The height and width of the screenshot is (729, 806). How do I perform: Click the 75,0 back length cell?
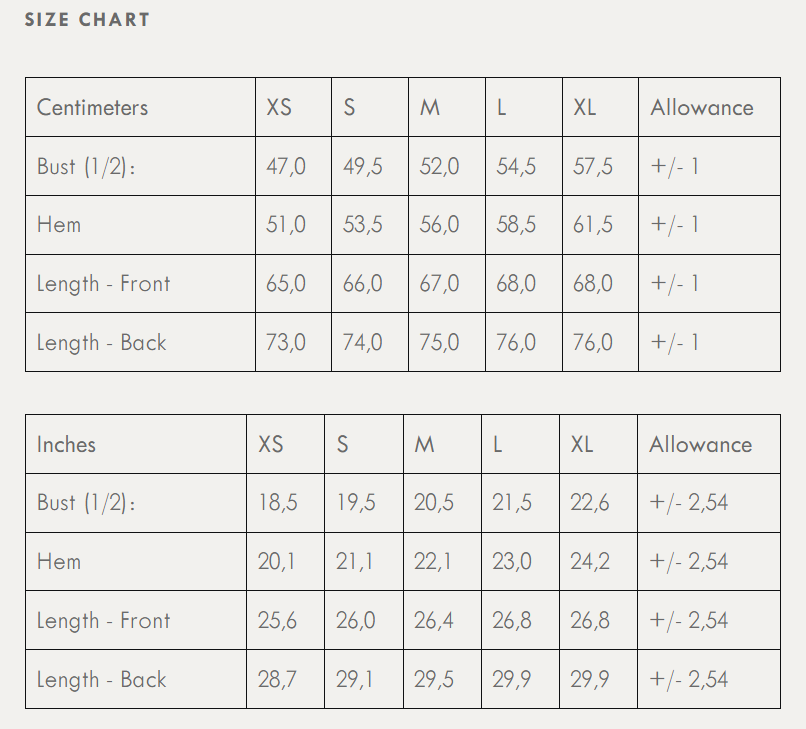click(x=440, y=342)
